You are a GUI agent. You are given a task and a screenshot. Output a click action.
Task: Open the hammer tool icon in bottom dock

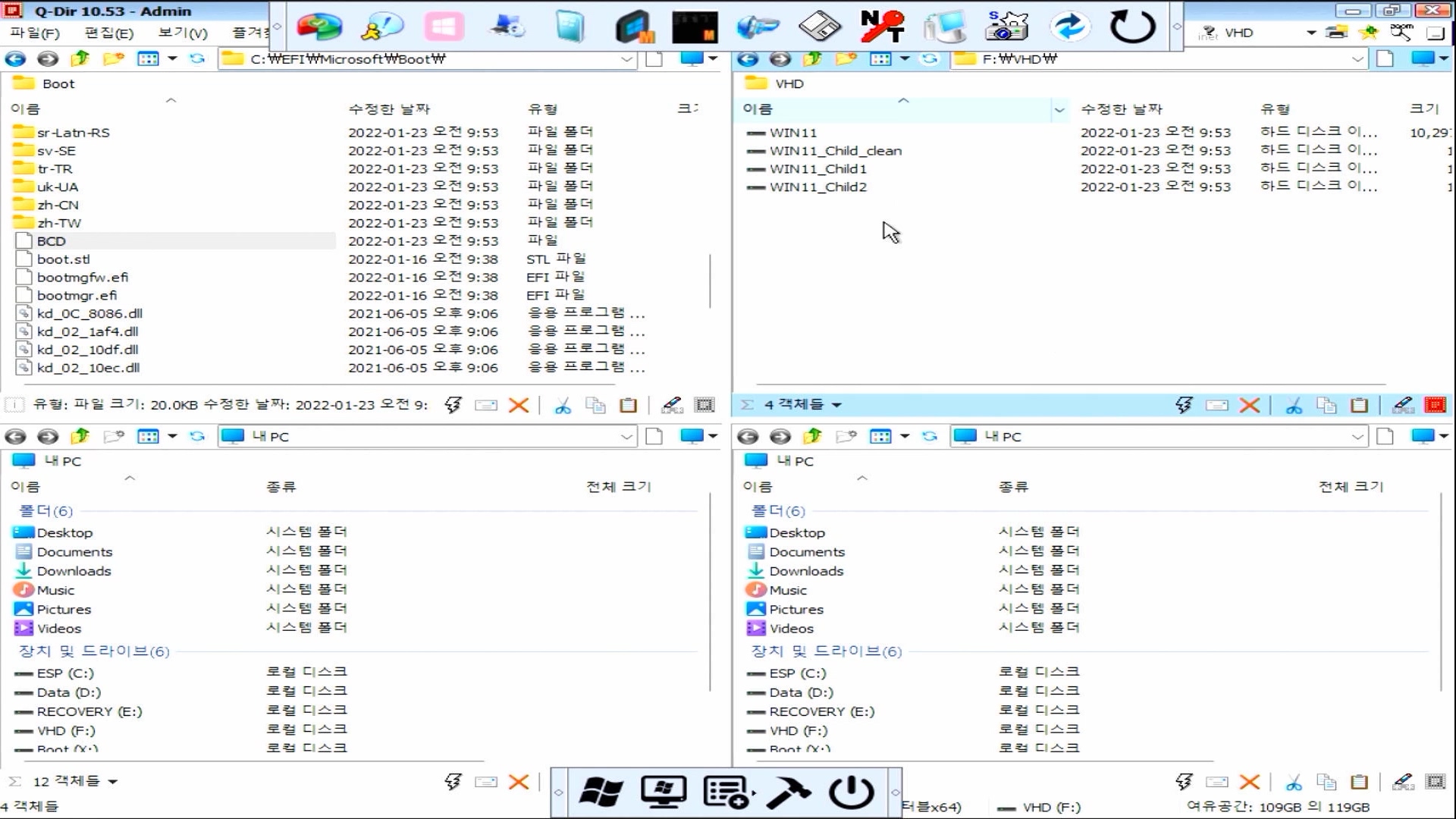click(x=789, y=792)
